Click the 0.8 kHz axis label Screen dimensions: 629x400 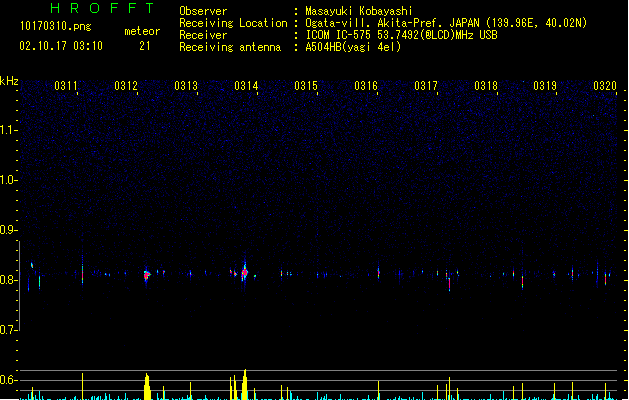click(x=8, y=280)
